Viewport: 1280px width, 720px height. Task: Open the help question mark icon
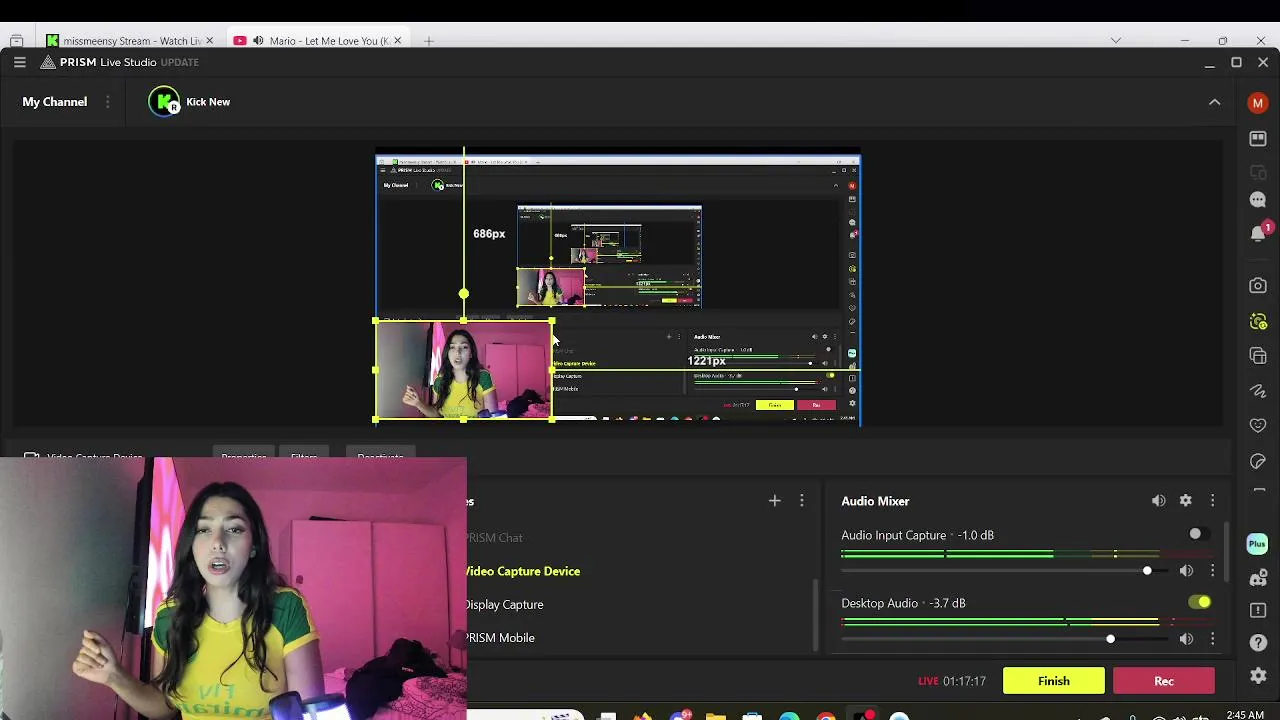pos(1258,643)
